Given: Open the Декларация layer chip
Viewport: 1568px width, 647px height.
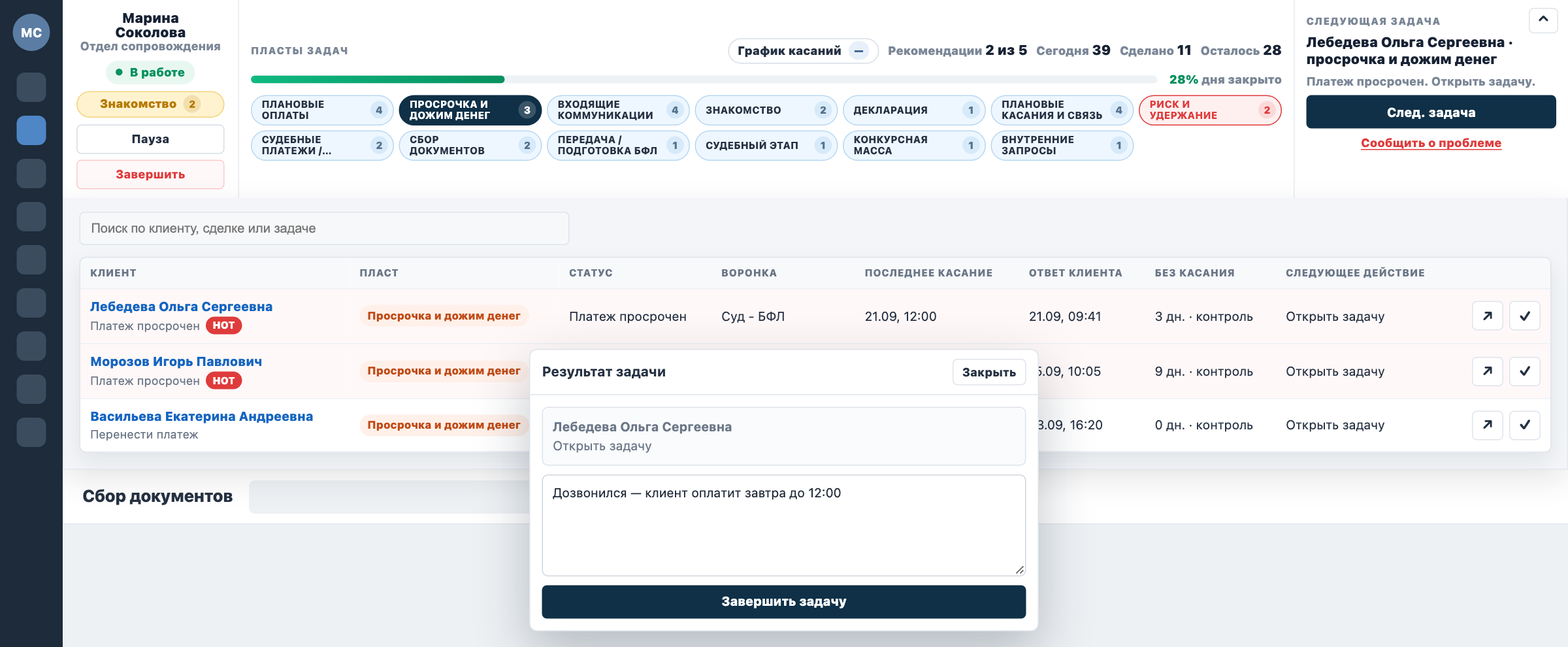Looking at the screenshot, I should 914,110.
